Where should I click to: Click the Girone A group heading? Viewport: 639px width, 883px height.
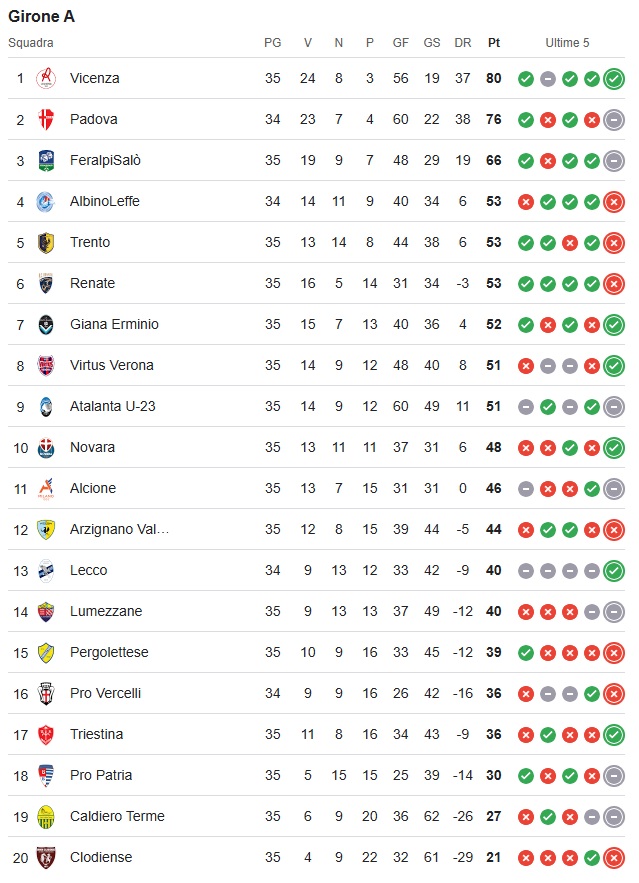click(x=41, y=16)
